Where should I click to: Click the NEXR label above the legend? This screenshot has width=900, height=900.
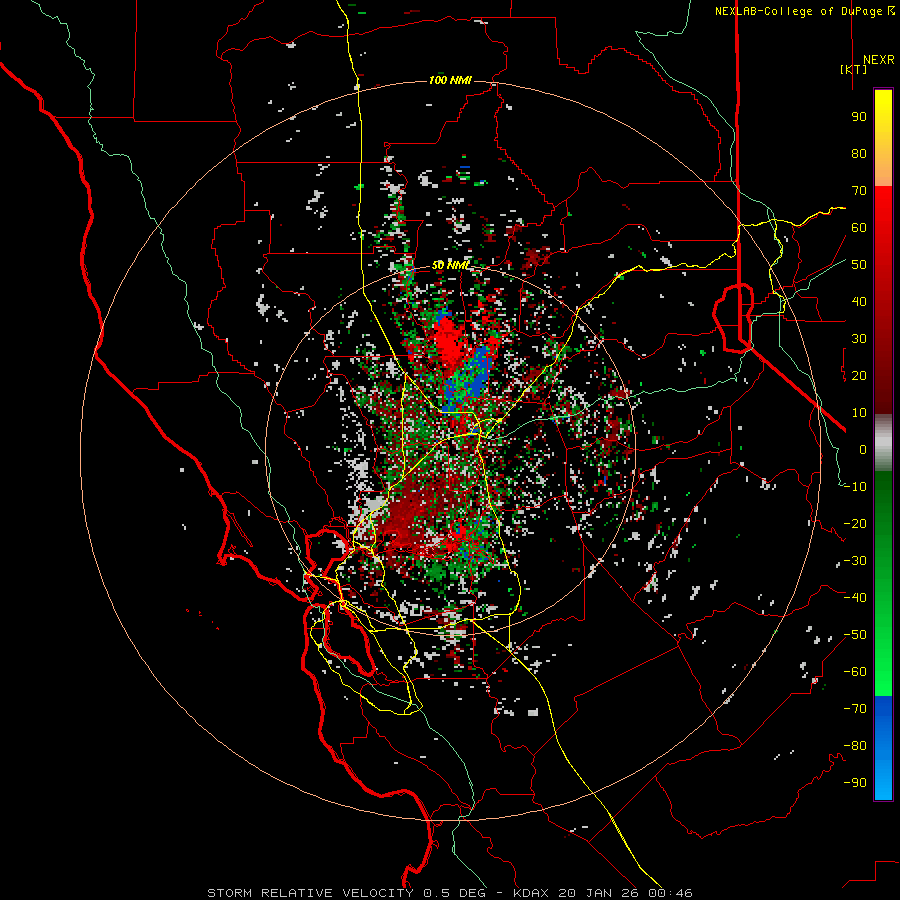point(879,60)
